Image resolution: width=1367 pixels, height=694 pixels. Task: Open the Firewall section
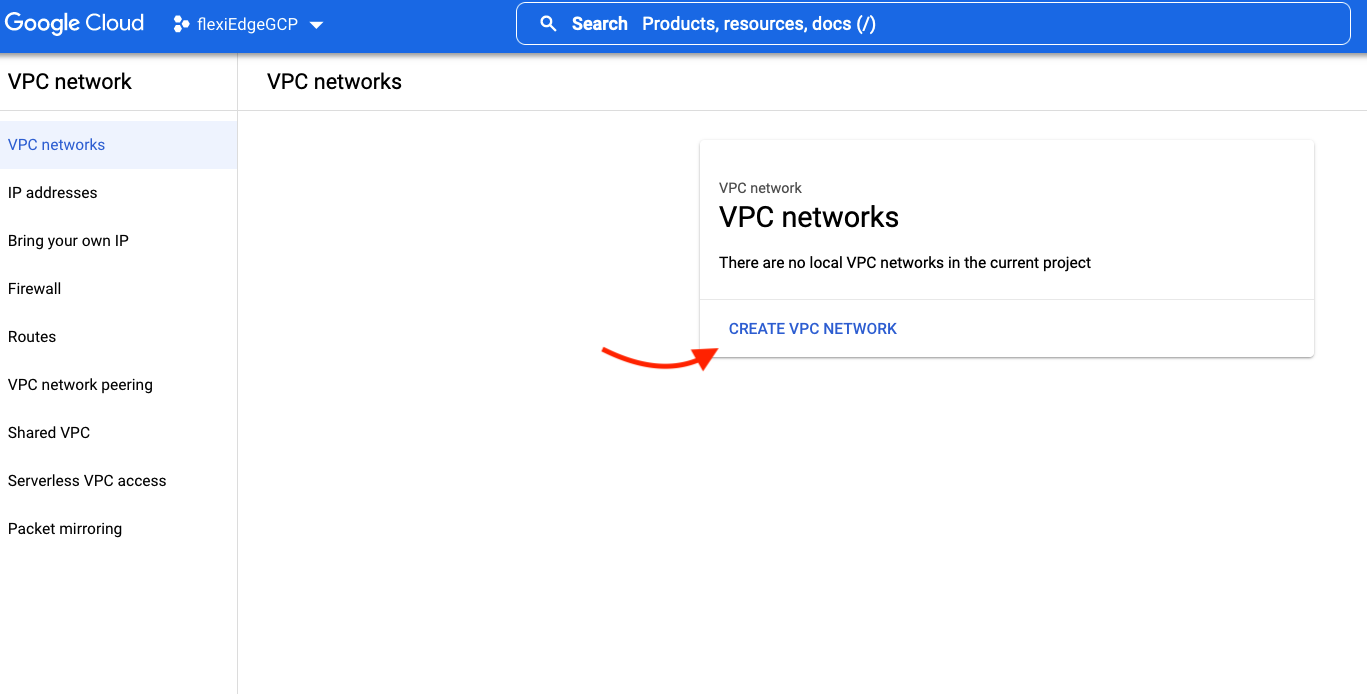click(35, 289)
